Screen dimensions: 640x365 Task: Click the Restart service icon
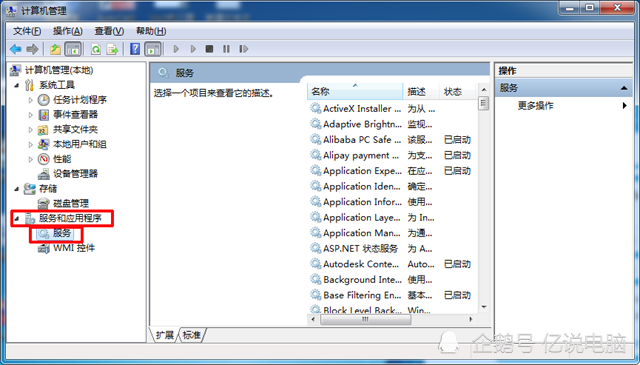244,49
